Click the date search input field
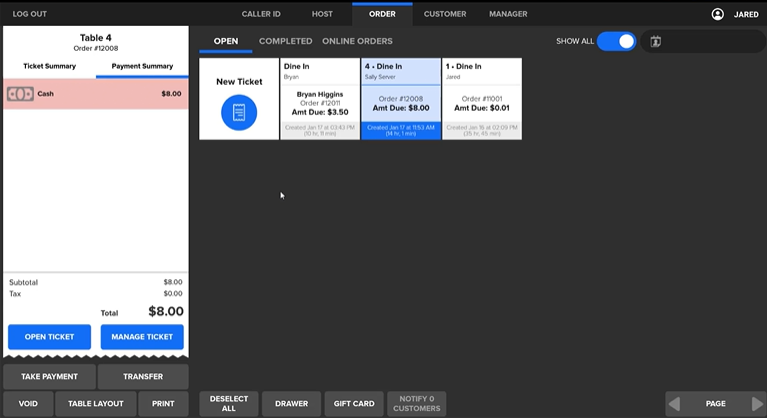The image size is (767, 418). [x=703, y=42]
